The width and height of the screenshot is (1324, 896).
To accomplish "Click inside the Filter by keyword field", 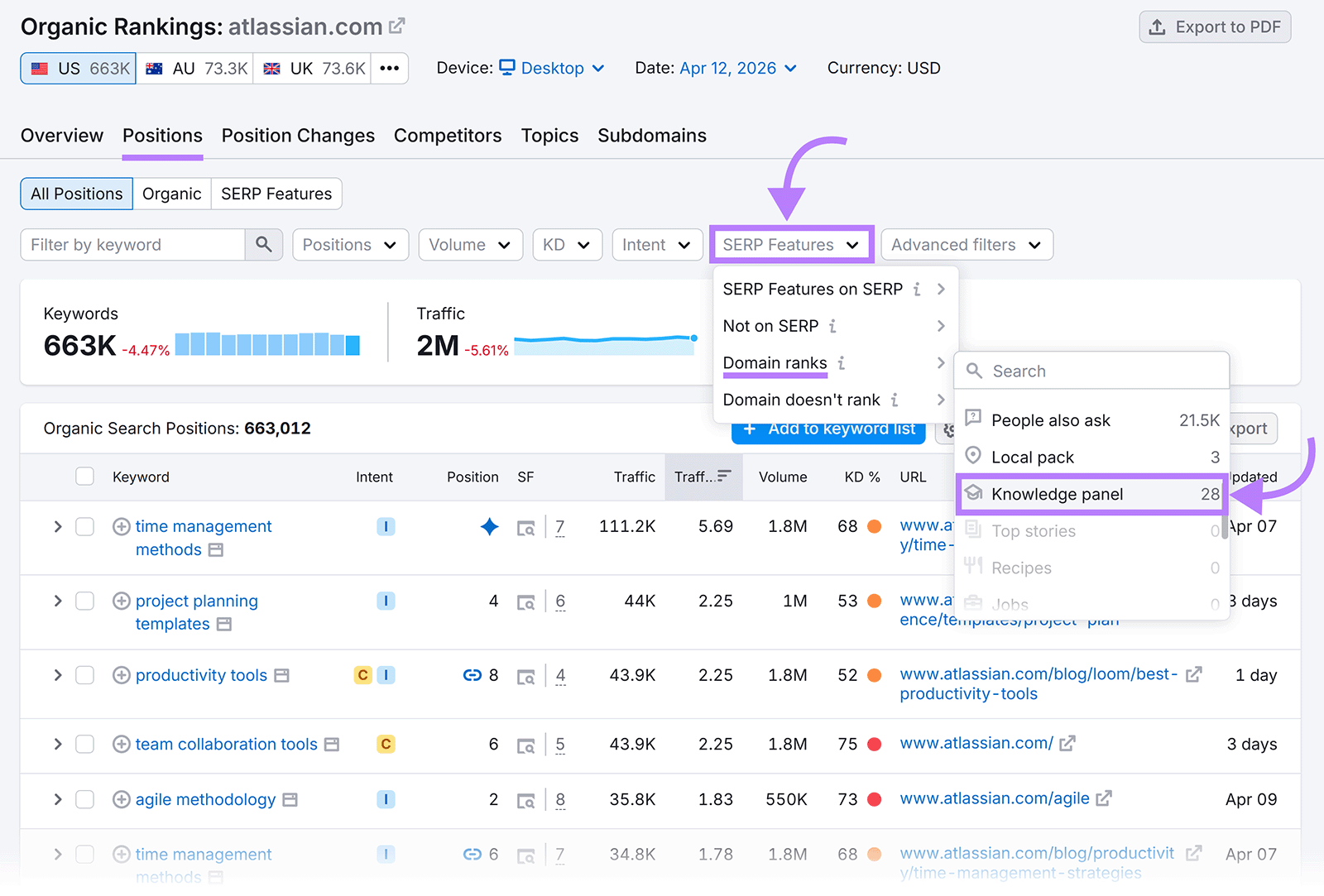I will pos(132,244).
